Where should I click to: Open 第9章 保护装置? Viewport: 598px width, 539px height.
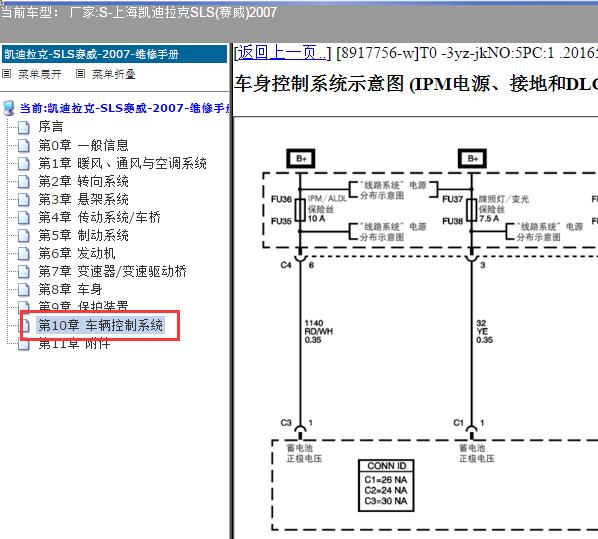pos(84,306)
